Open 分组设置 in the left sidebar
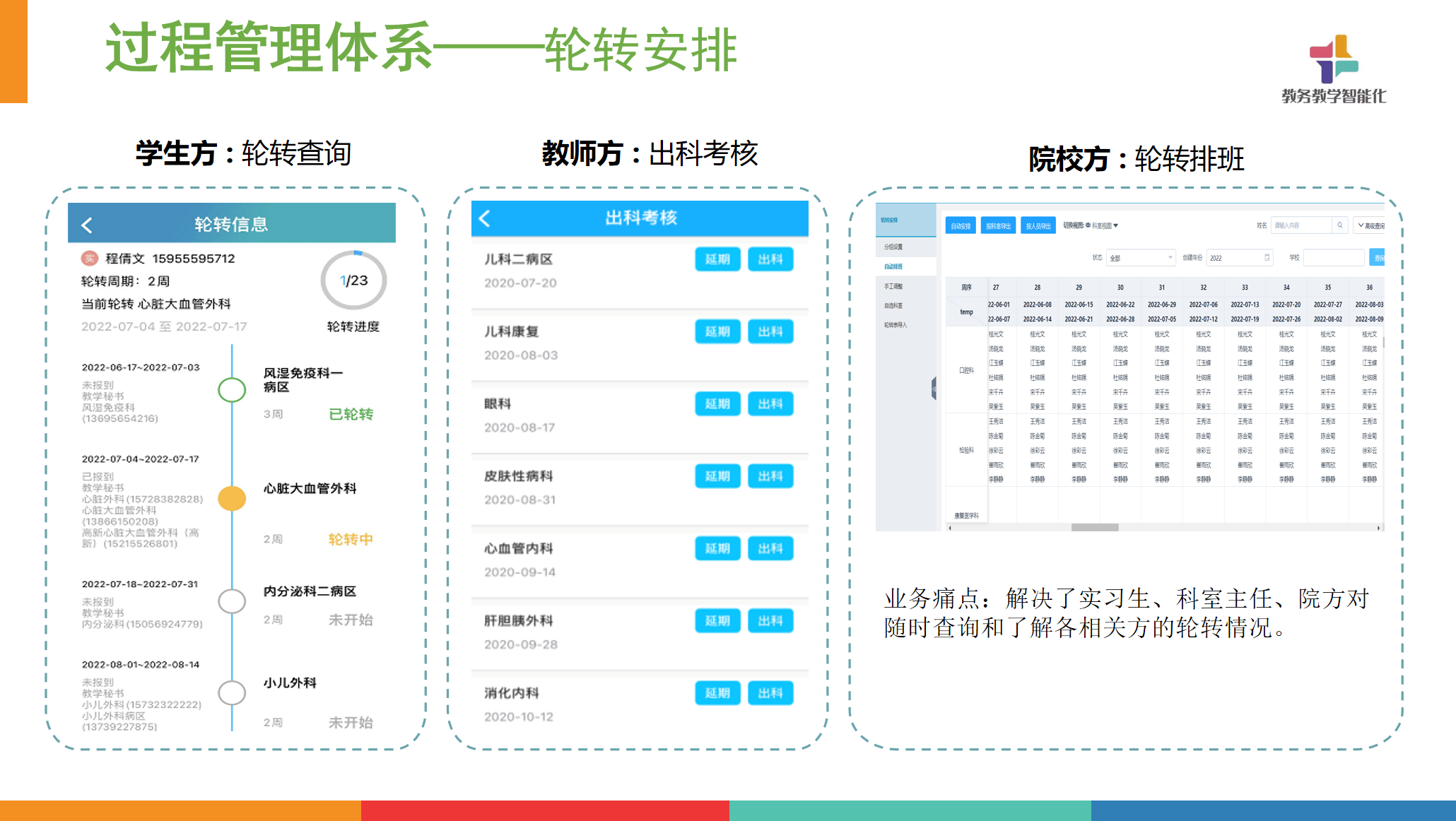 click(x=893, y=247)
